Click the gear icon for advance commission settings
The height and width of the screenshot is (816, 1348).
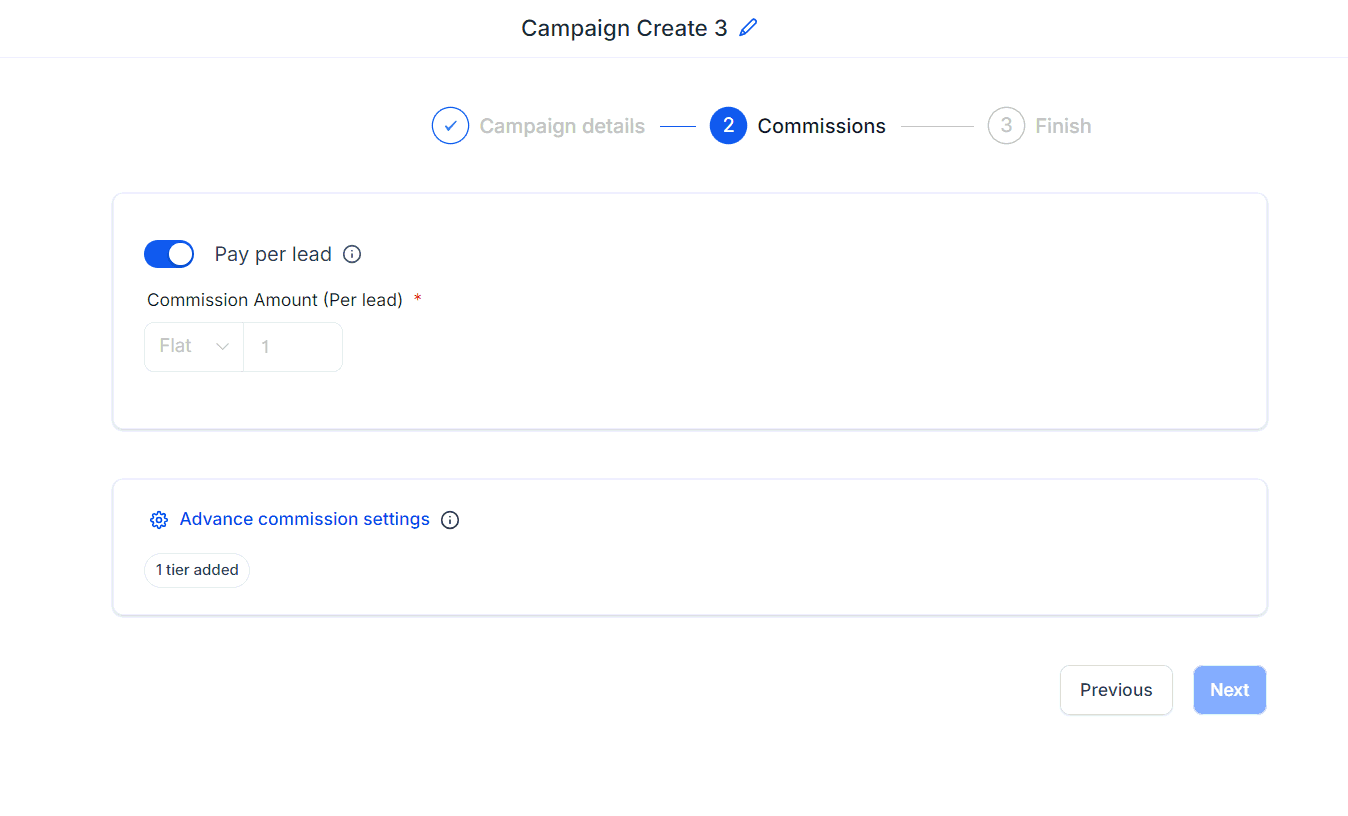tap(159, 520)
